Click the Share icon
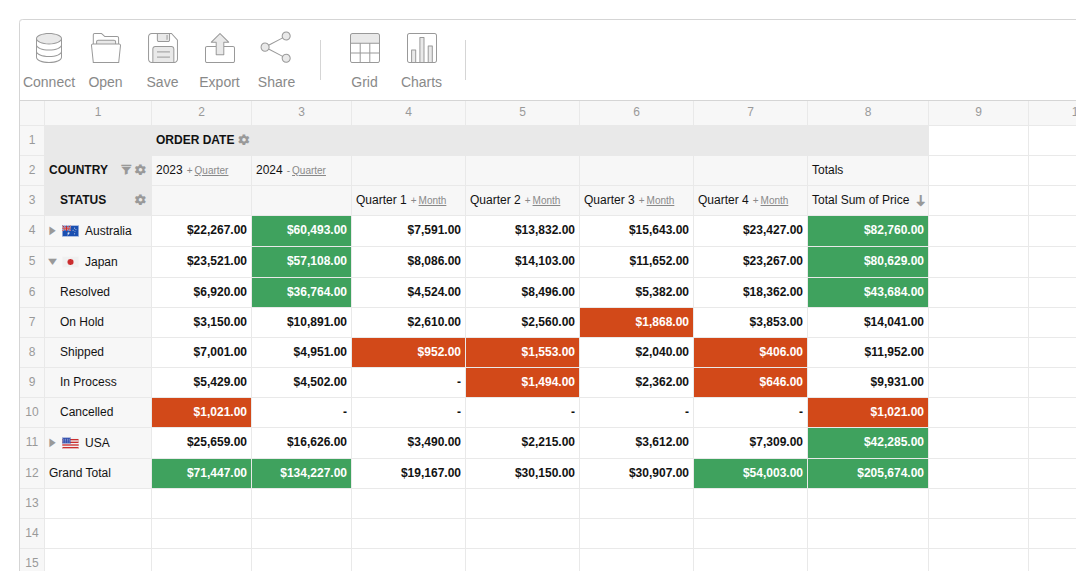 point(276,49)
